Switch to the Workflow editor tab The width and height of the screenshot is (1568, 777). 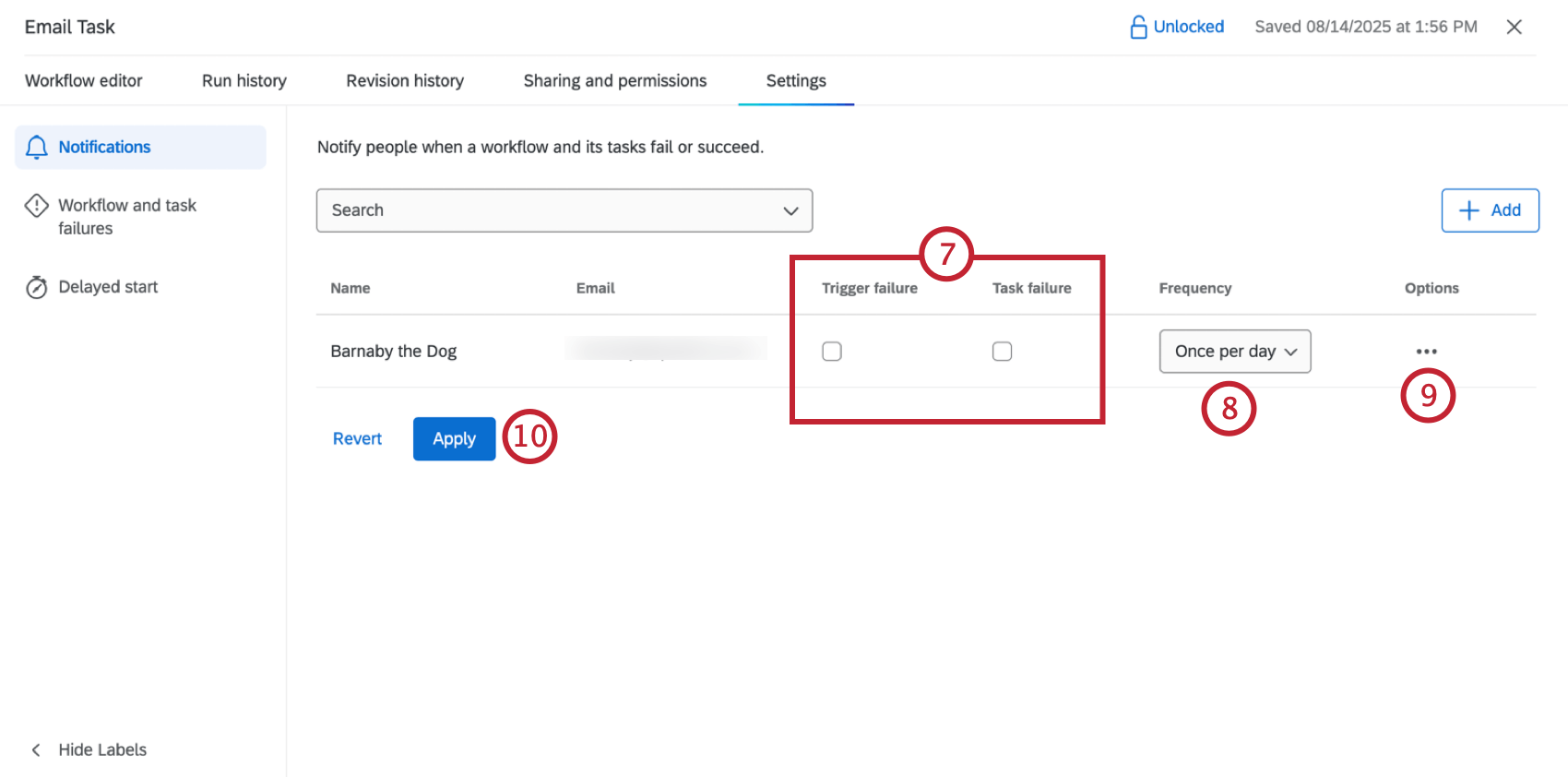(84, 81)
